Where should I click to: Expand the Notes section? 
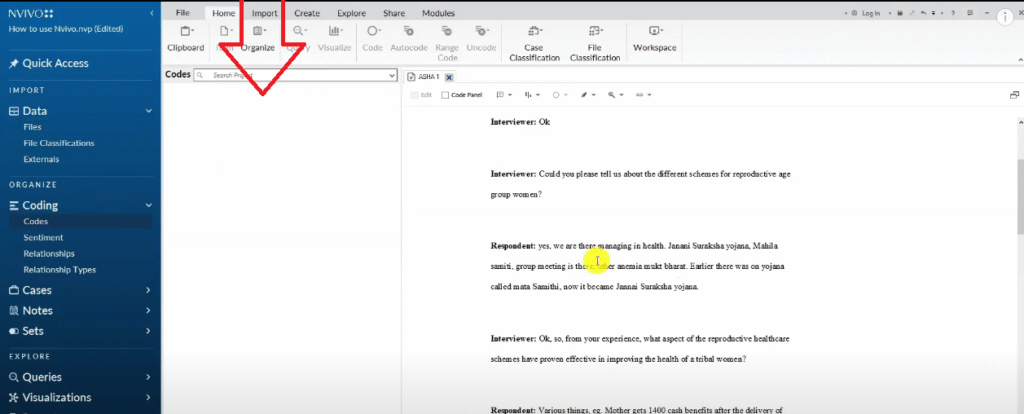148,310
